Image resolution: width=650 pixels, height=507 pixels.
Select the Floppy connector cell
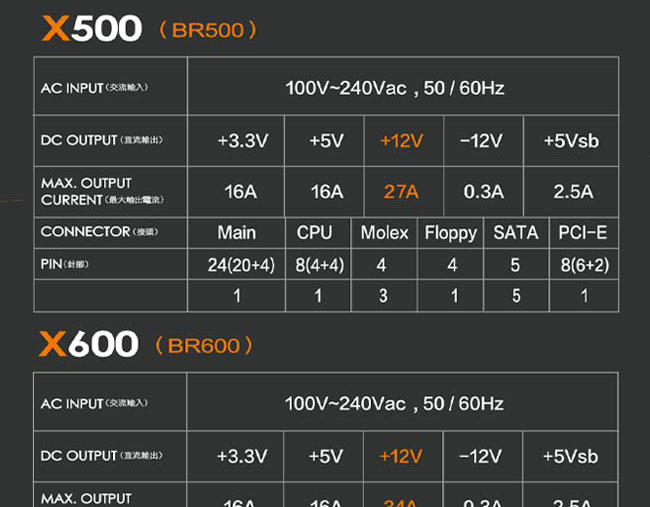[x=450, y=233]
